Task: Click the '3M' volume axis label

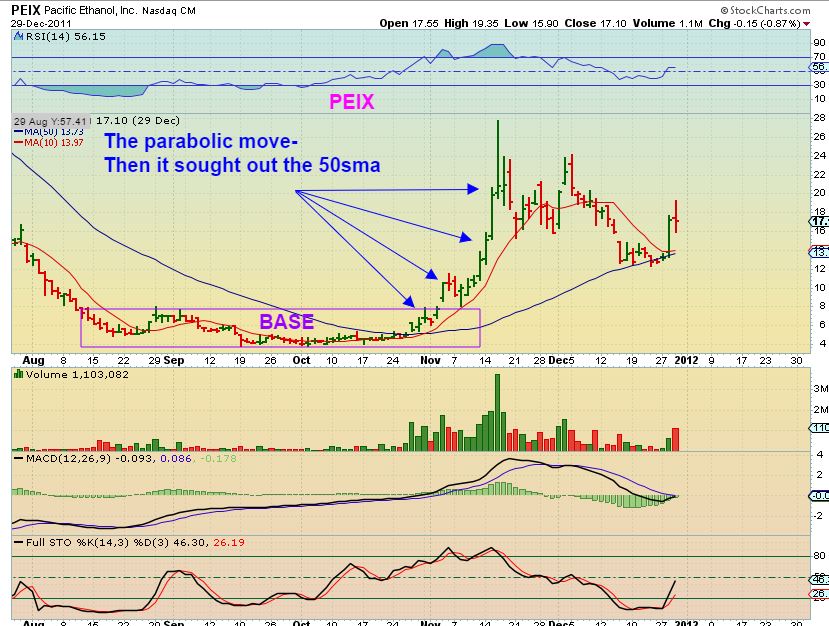Action: coord(821,389)
